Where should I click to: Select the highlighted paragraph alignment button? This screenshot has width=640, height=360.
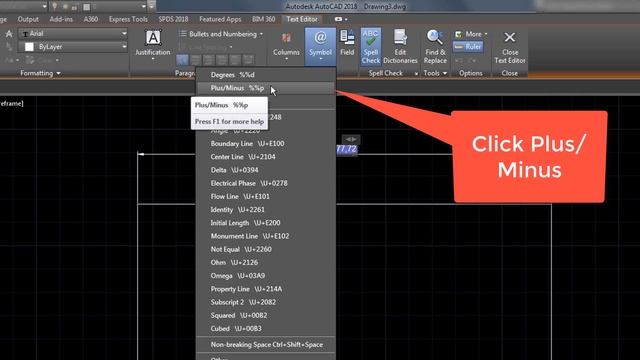click(x=182, y=60)
